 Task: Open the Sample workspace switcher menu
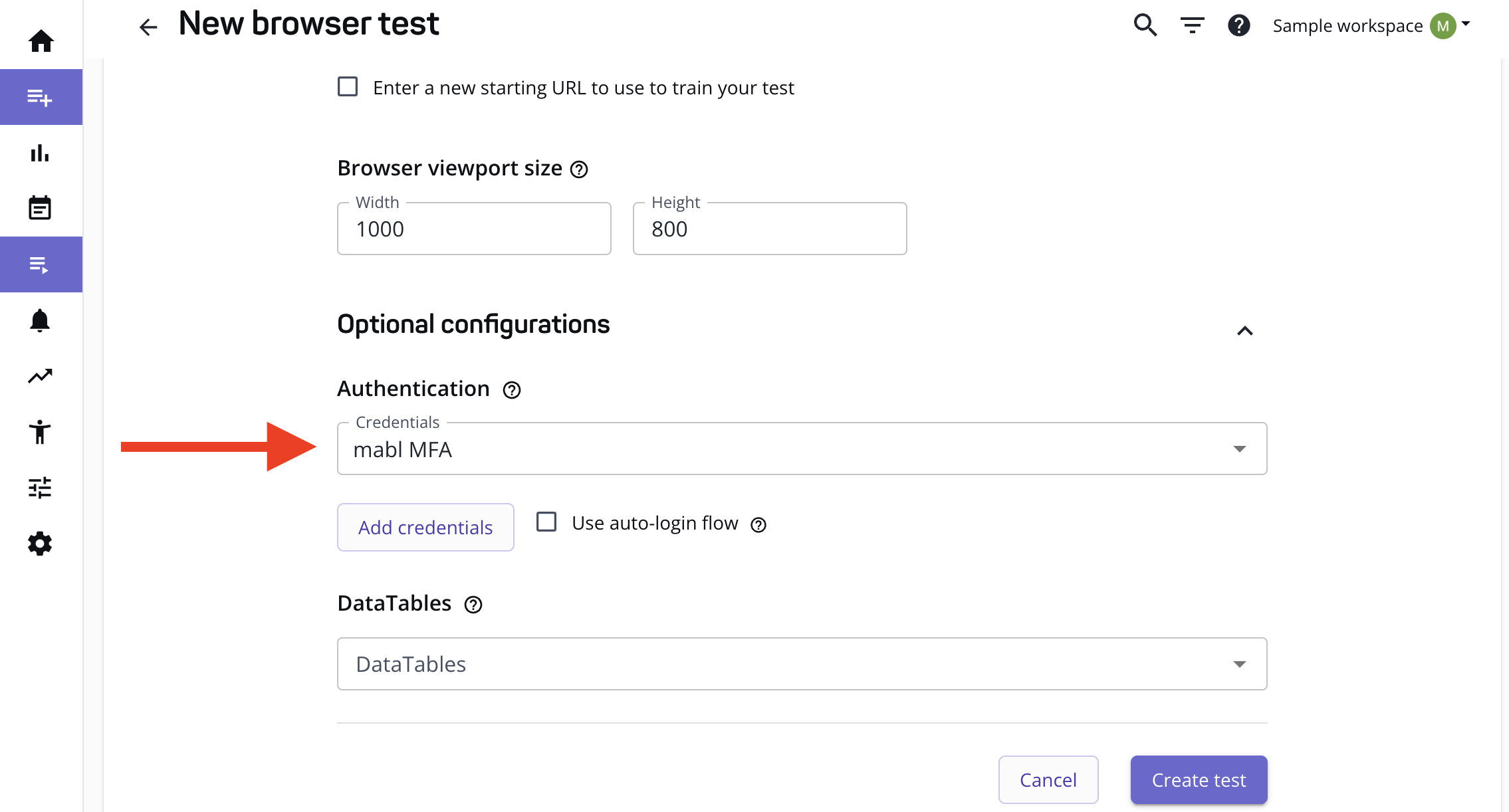1371,25
